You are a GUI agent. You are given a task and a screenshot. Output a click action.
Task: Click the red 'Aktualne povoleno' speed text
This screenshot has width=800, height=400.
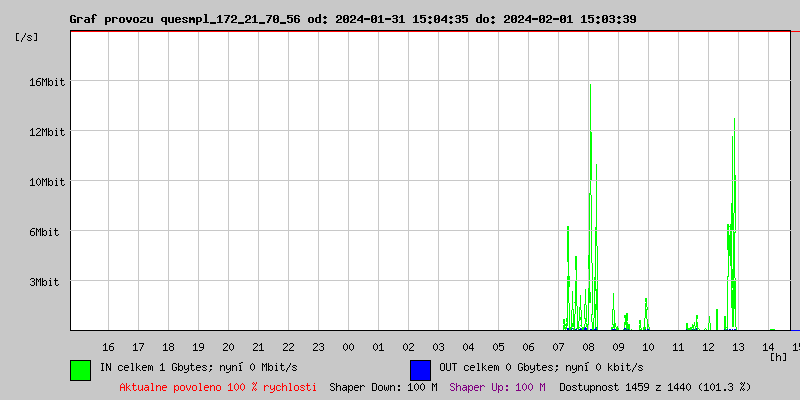point(218,386)
